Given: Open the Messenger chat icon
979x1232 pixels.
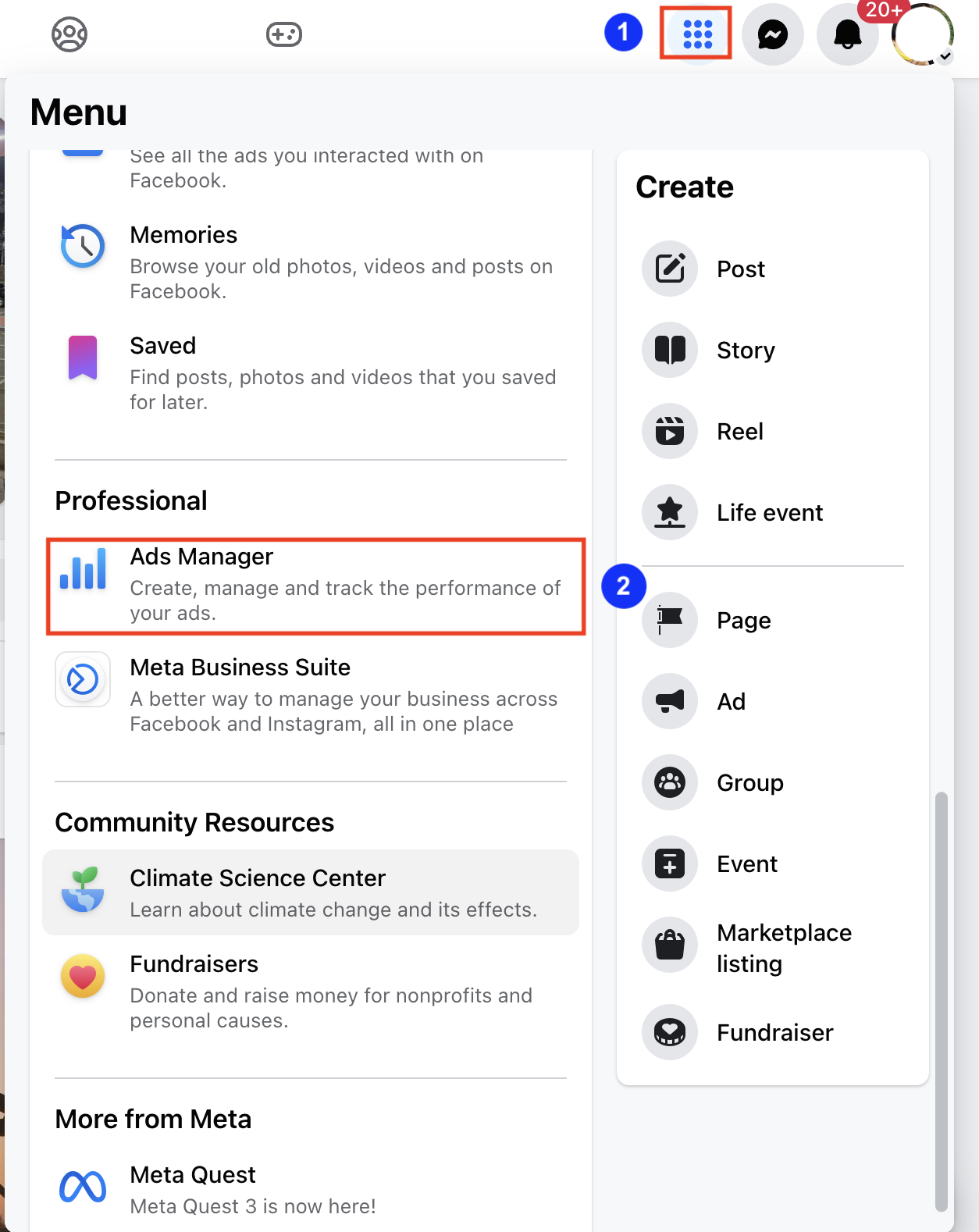Looking at the screenshot, I should [772, 34].
